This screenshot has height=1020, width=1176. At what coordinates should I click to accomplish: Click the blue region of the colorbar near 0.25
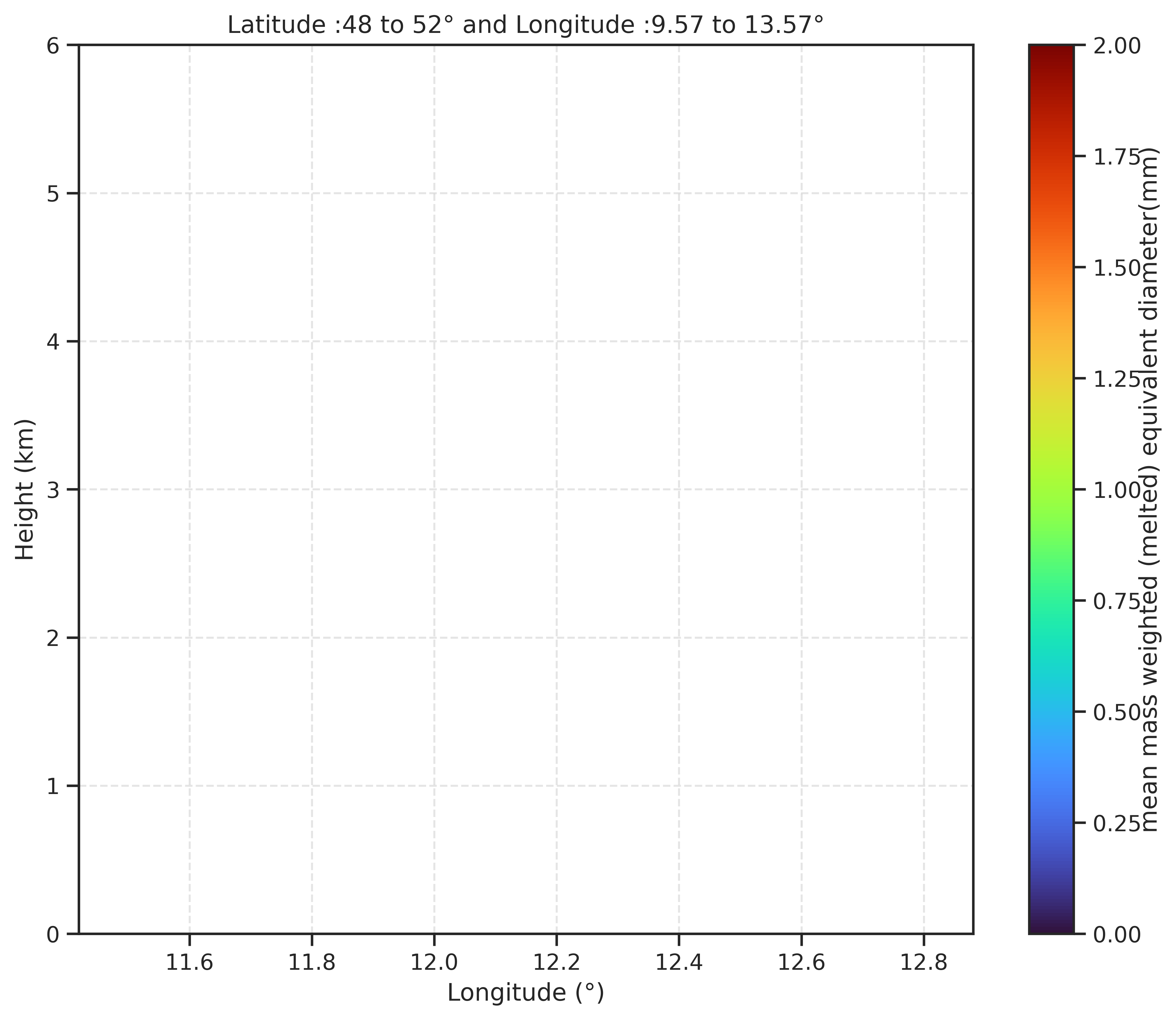(x=1051, y=823)
